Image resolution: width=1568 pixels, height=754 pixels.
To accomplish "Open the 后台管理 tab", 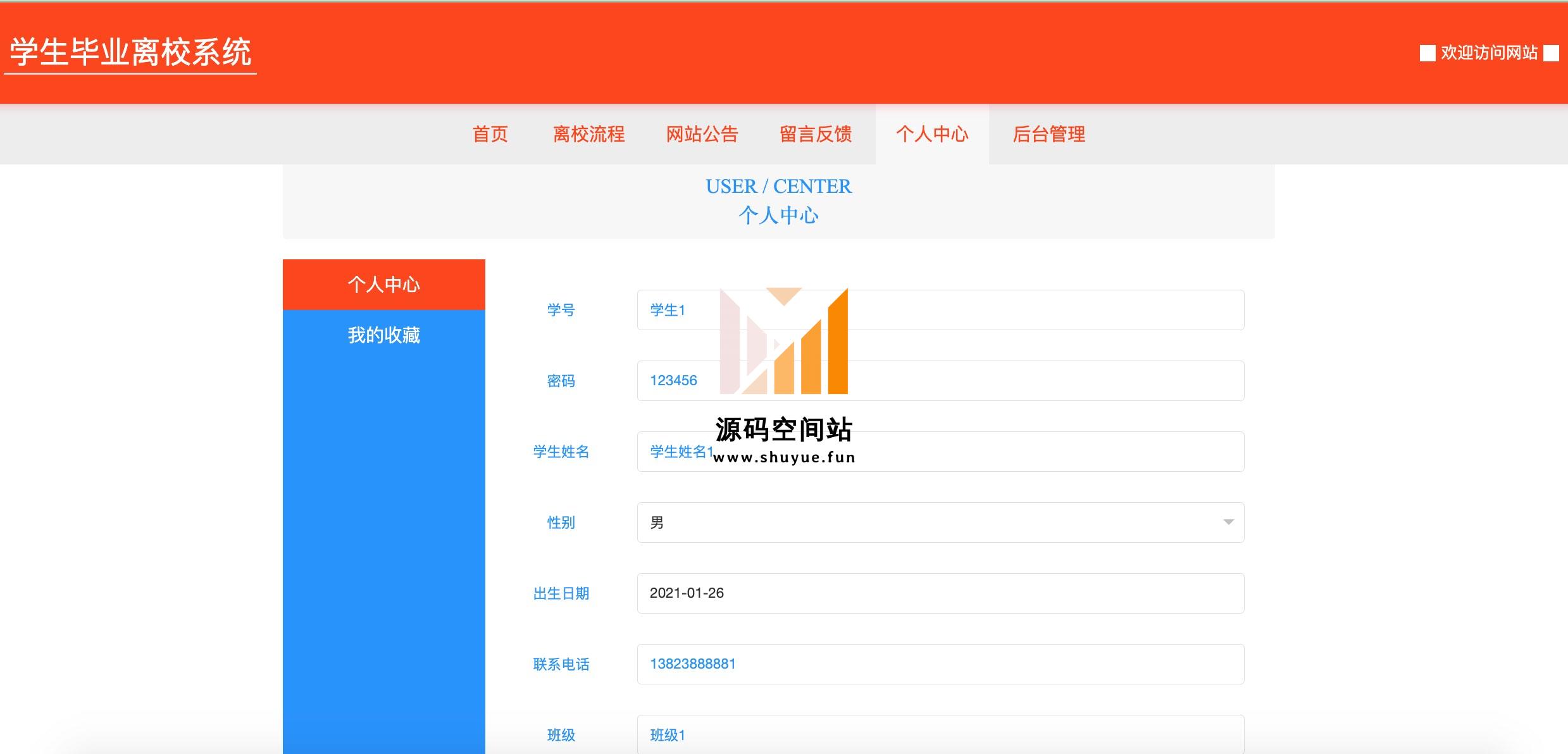I will 1048,134.
